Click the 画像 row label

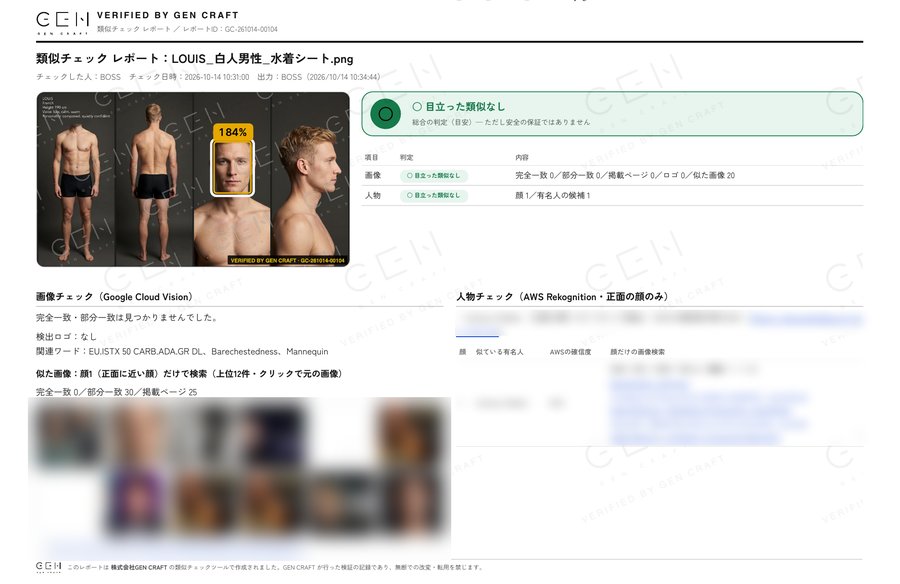(373, 176)
